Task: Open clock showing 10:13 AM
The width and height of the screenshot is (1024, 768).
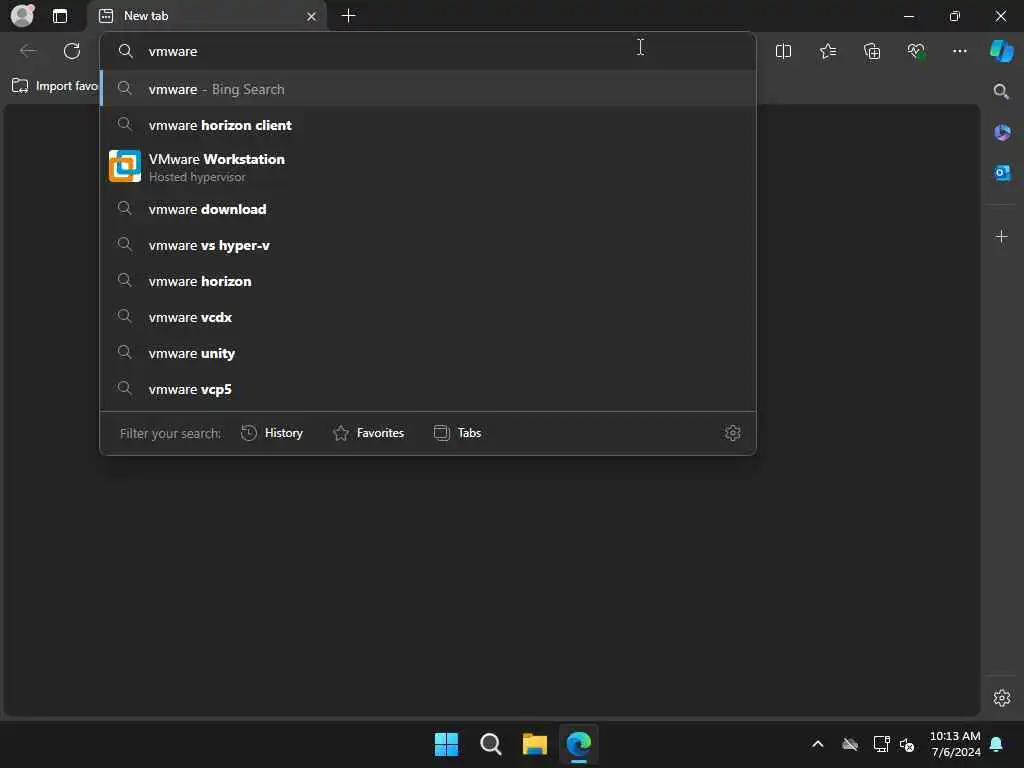Action: [955, 744]
